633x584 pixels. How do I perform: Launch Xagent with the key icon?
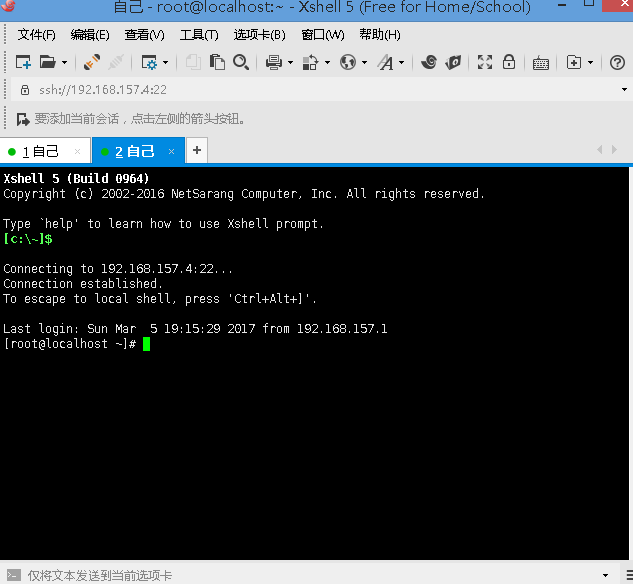point(453,63)
